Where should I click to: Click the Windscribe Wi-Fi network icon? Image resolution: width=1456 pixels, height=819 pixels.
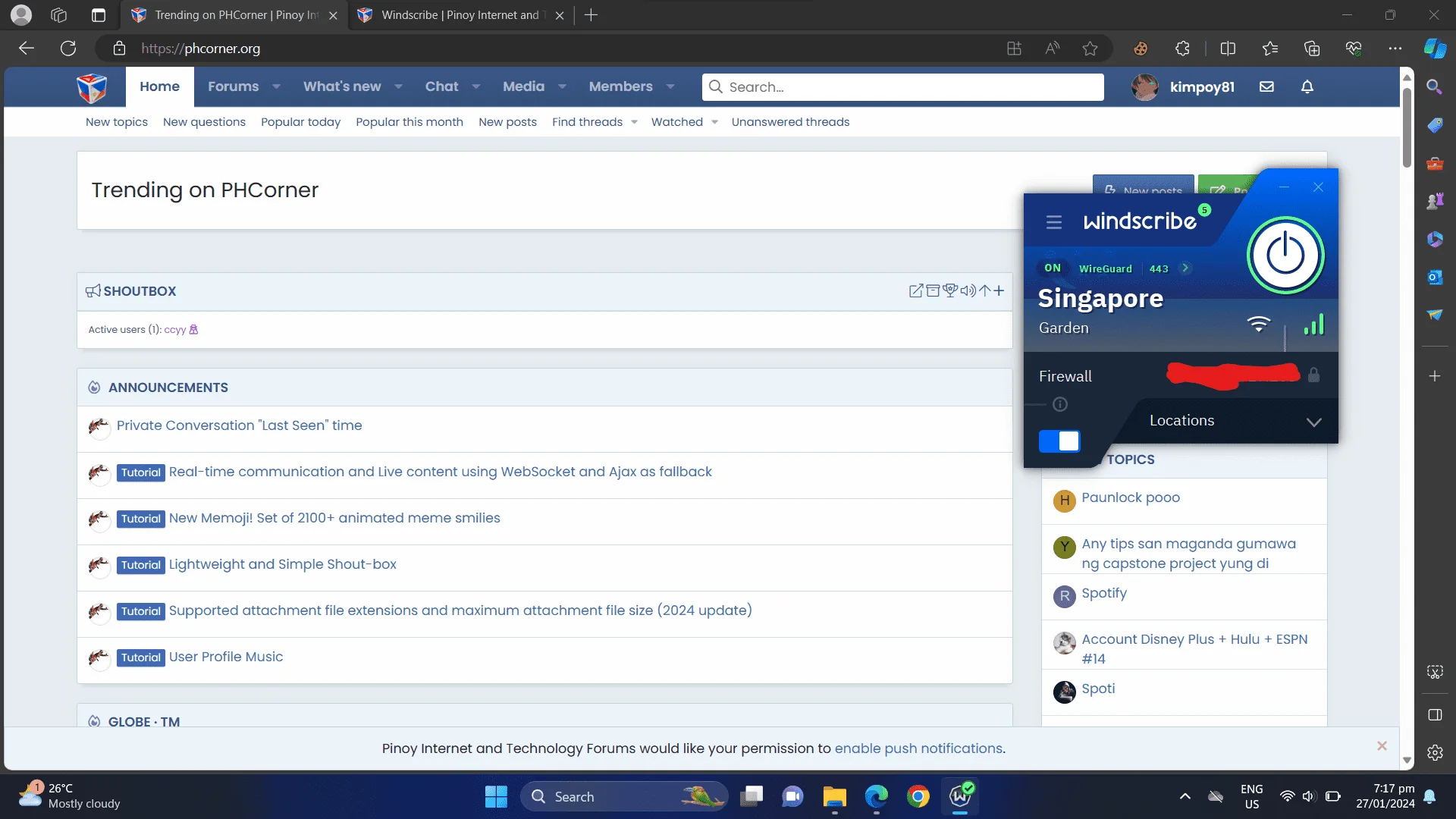[x=1258, y=325]
